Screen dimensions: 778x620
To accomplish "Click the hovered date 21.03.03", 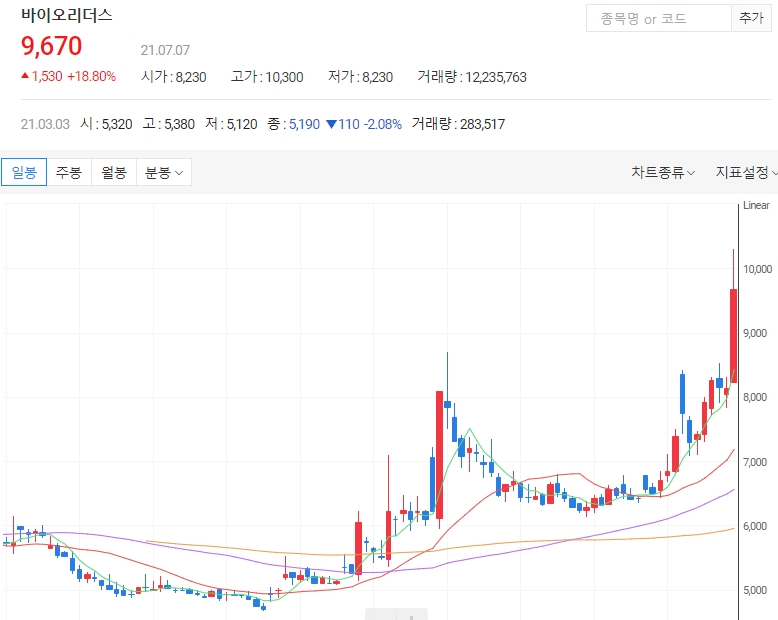I will [x=45, y=124].
